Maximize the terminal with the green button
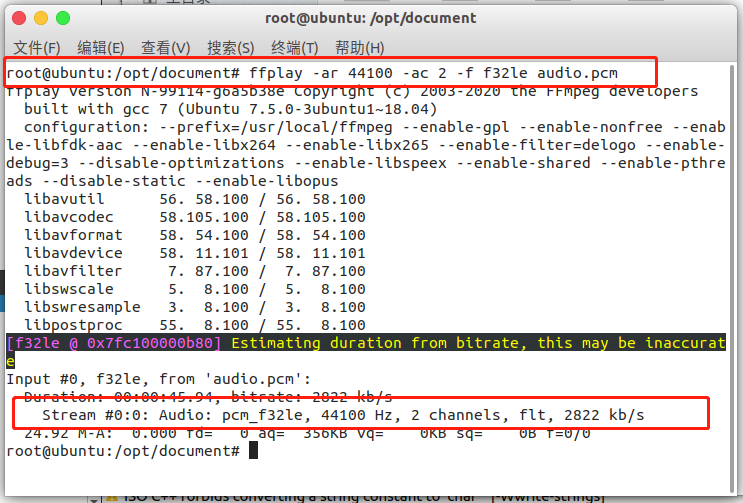The width and height of the screenshot is (743, 503). 63,18
